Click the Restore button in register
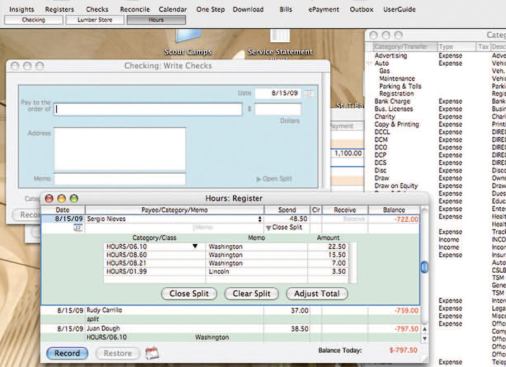 117,353
